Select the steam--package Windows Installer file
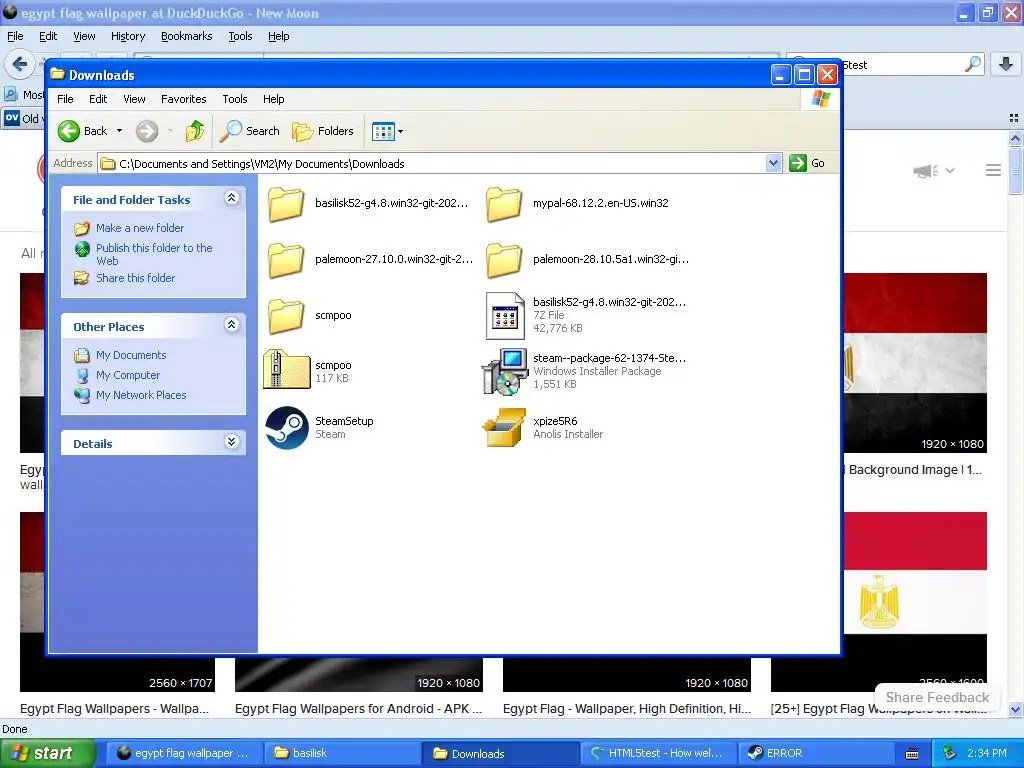1024x768 pixels. tap(584, 371)
